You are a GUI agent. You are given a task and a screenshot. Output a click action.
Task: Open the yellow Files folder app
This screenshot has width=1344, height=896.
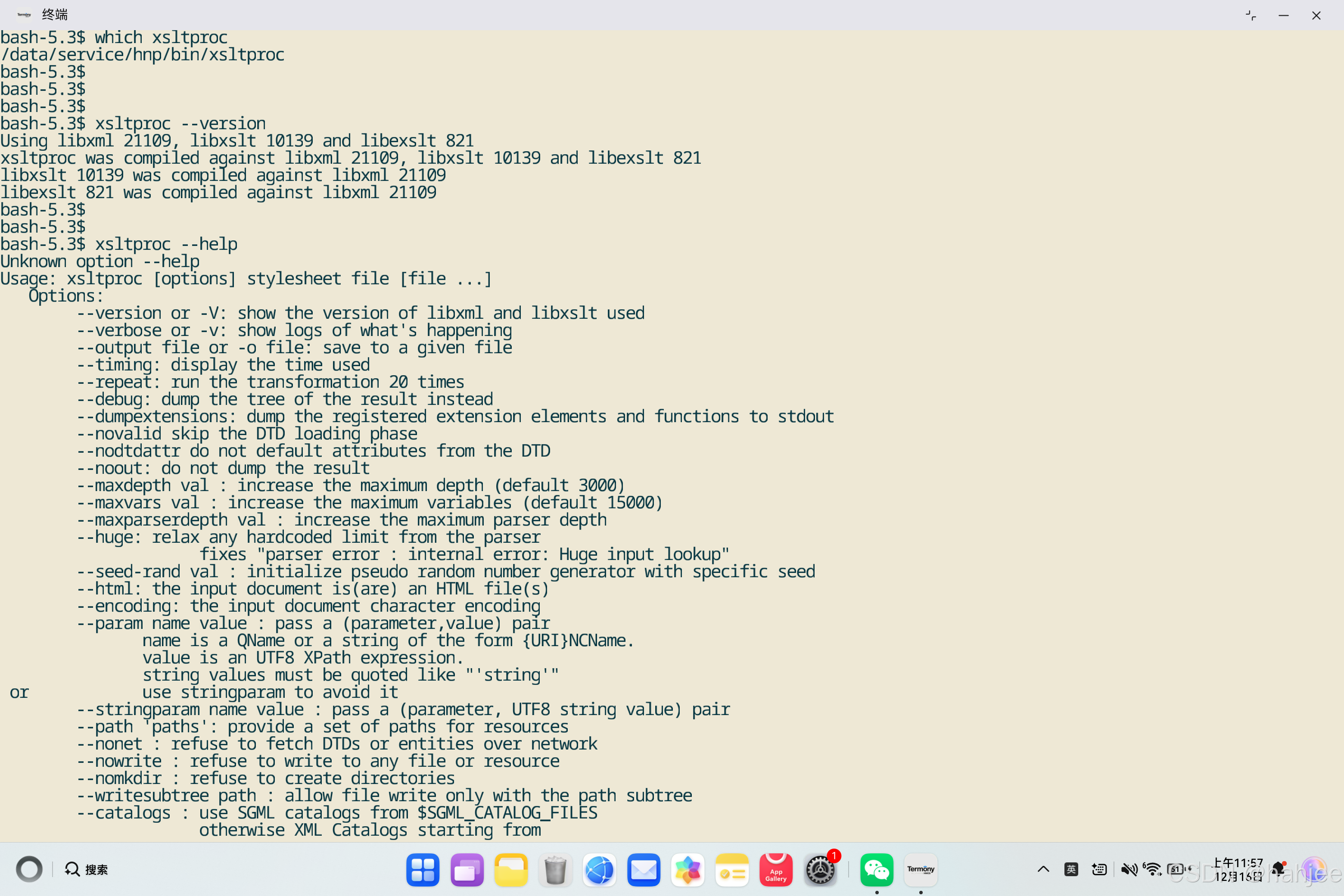coord(510,870)
